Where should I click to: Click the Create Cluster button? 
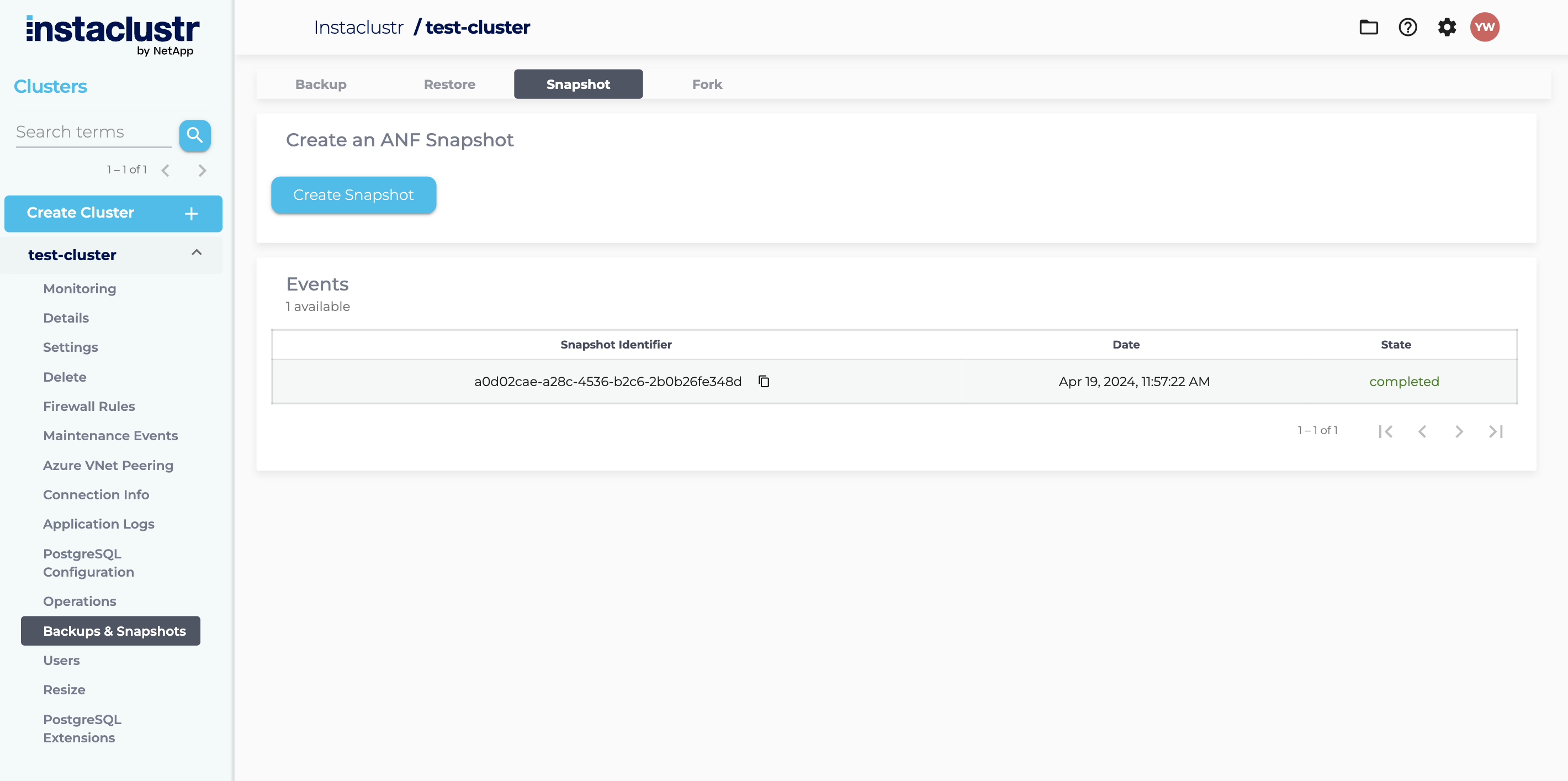[x=113, y=213]
